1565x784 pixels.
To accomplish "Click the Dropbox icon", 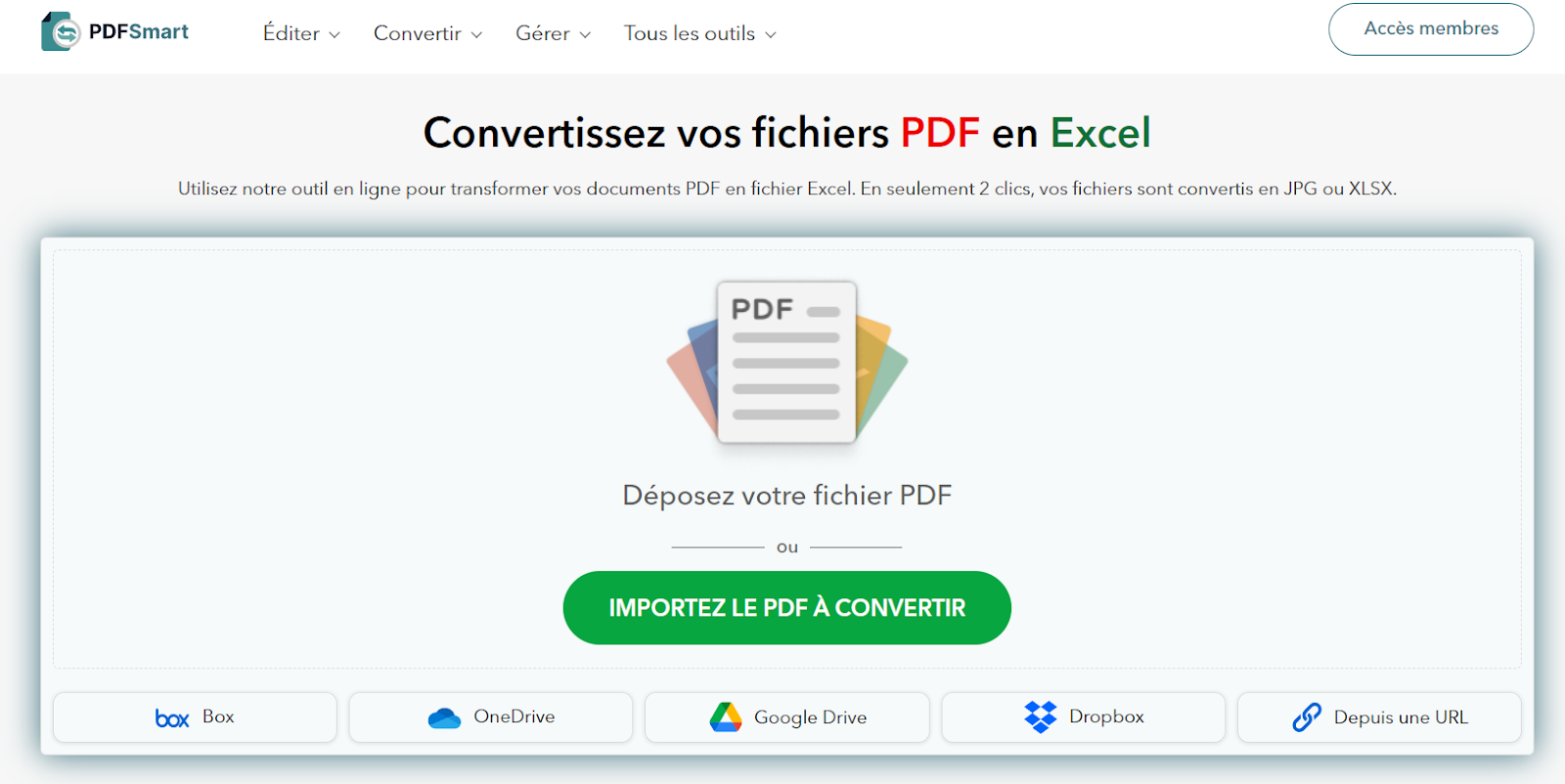I will [1043, 716].
